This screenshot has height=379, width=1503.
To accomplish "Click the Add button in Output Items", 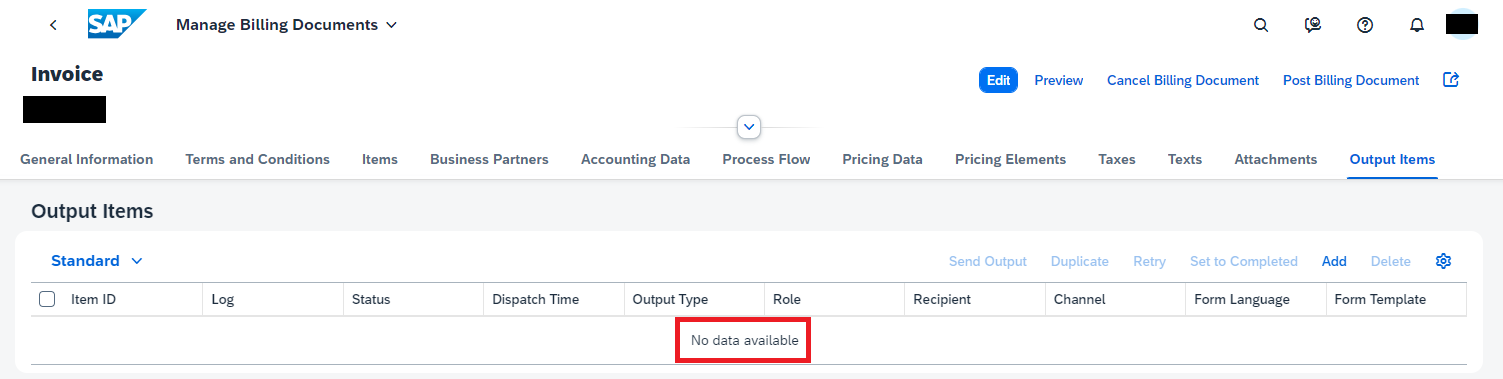I will [1334, 261].
